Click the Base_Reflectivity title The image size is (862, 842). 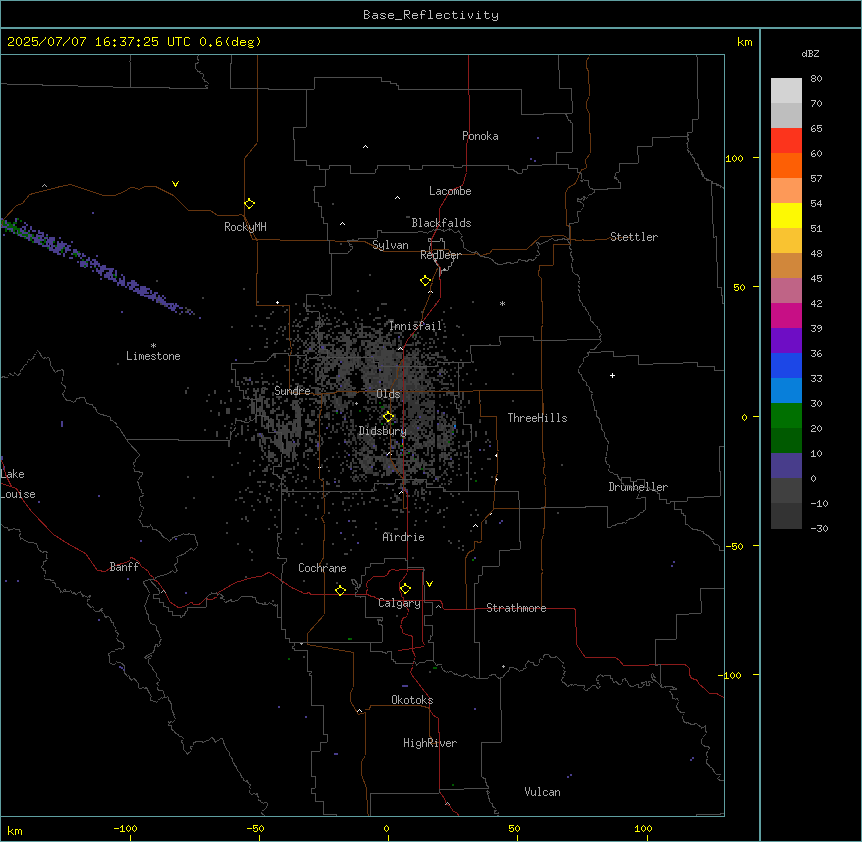point(431,15)
